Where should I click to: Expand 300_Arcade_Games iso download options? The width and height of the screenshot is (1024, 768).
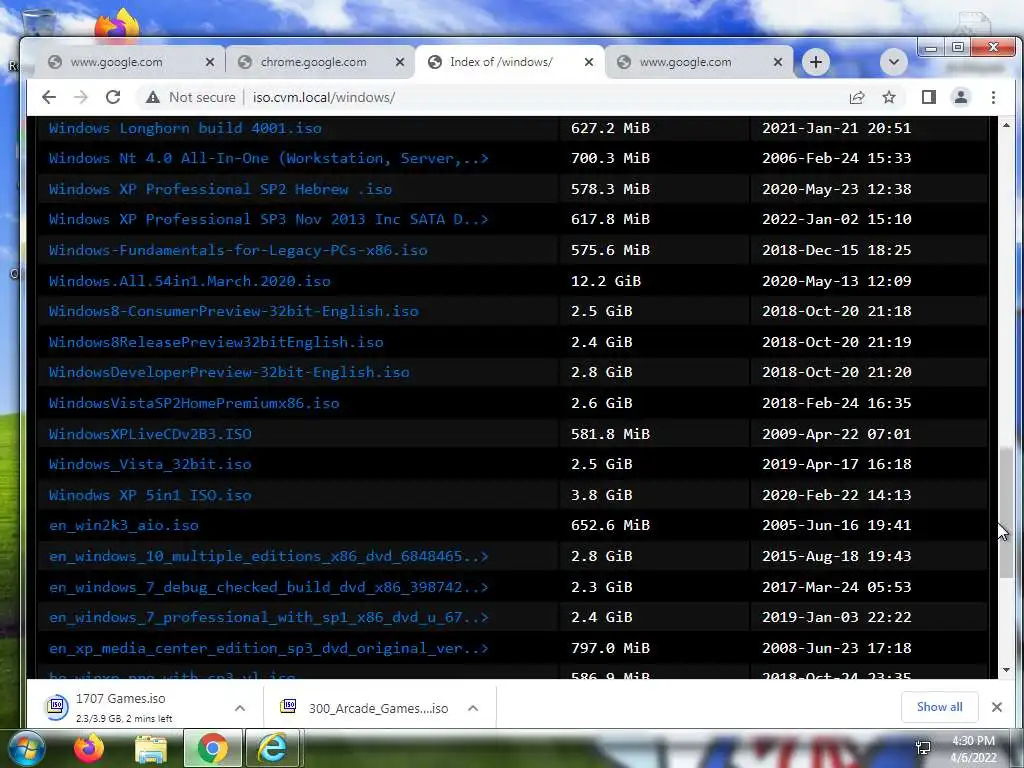click(473, 708)
